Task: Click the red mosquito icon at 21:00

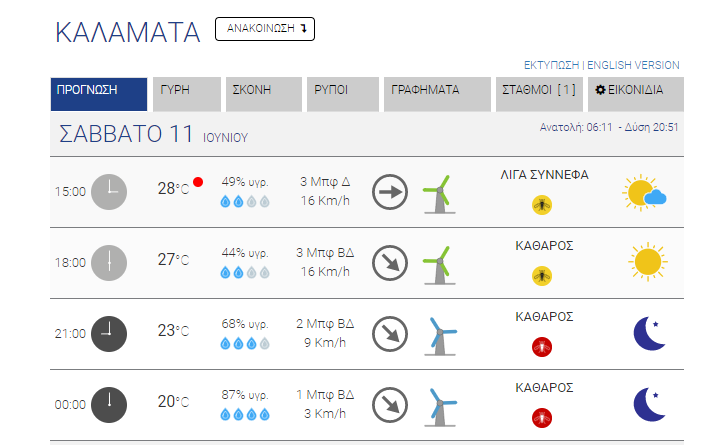Action: 542,347
